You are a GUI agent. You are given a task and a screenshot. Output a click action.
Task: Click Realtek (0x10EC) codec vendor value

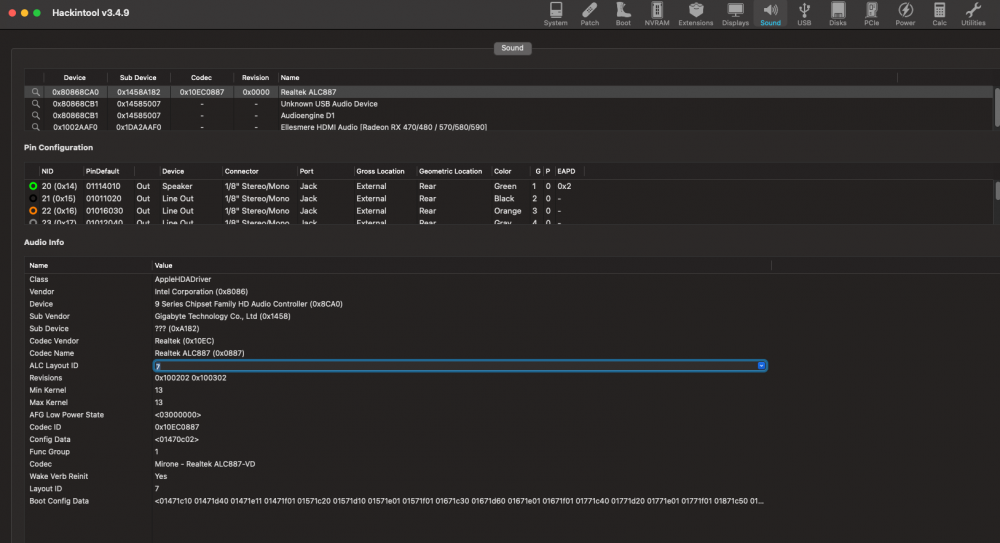184,341
